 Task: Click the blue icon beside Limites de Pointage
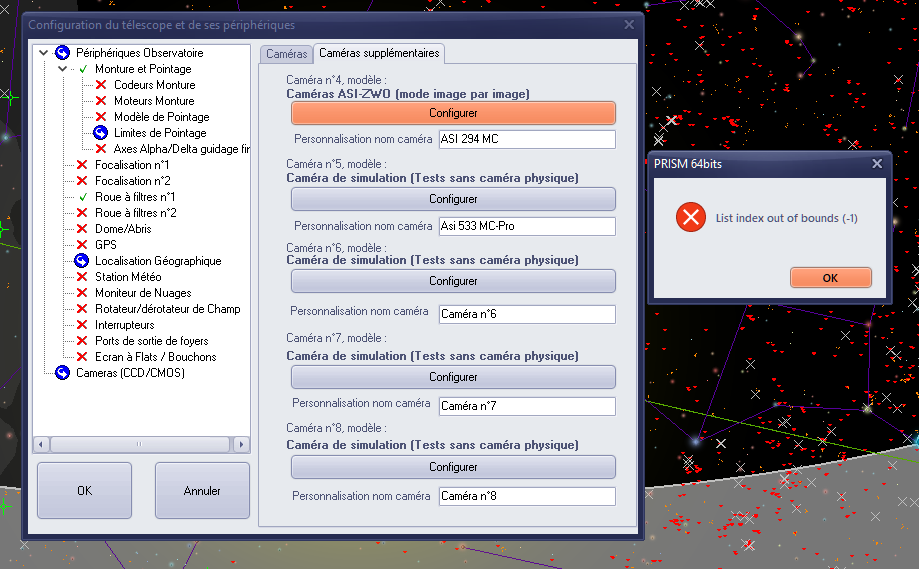[x=100, y=133]
